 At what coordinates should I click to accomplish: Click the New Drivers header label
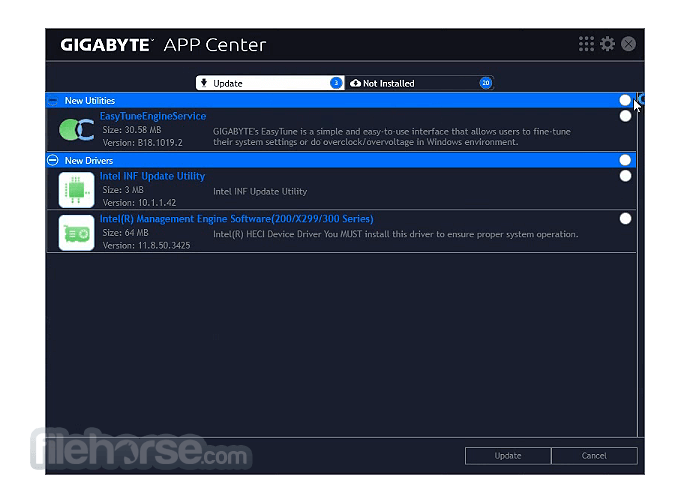[x=89, y=161]
